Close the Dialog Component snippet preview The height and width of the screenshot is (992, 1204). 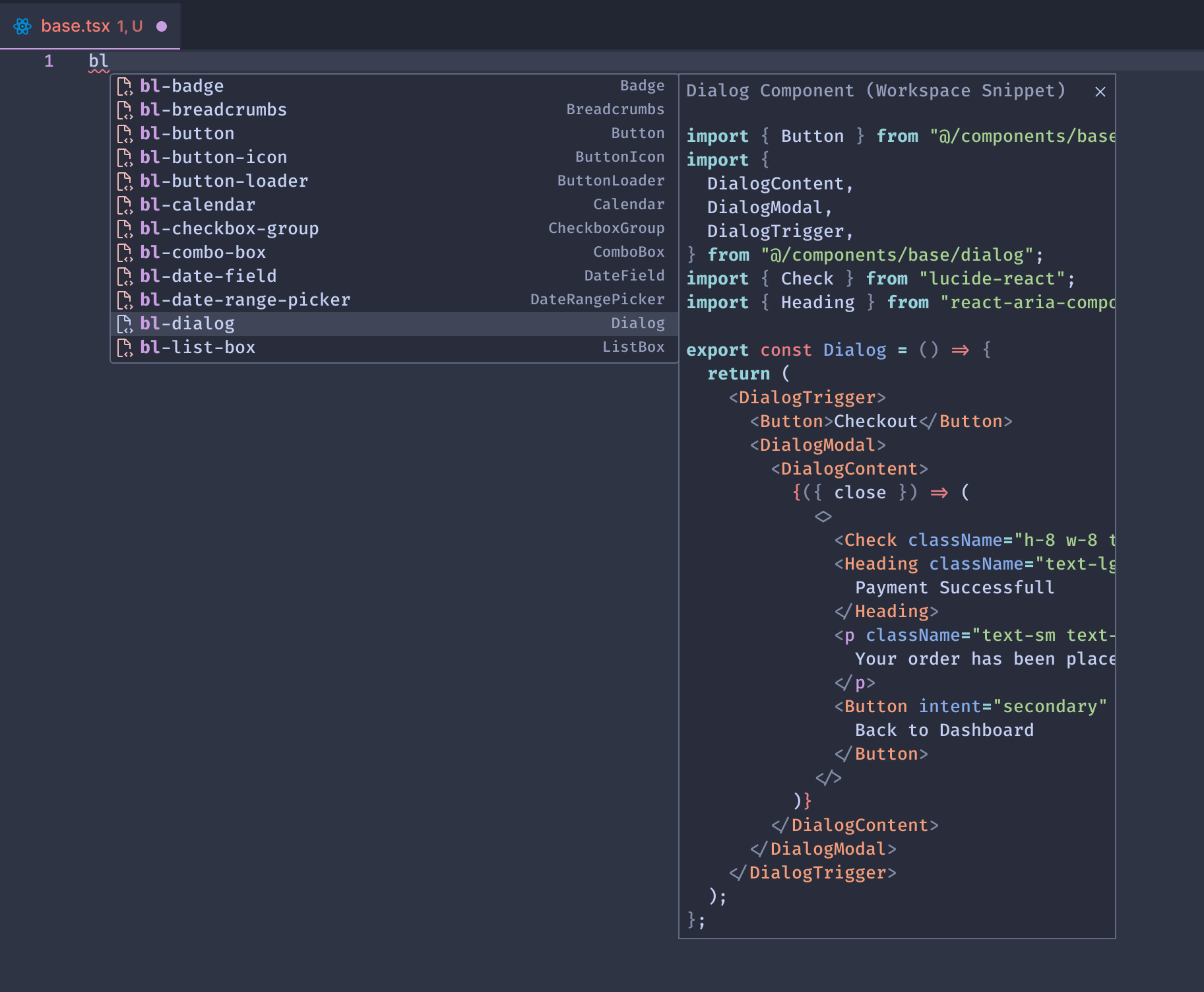[x=1100, y=92]
